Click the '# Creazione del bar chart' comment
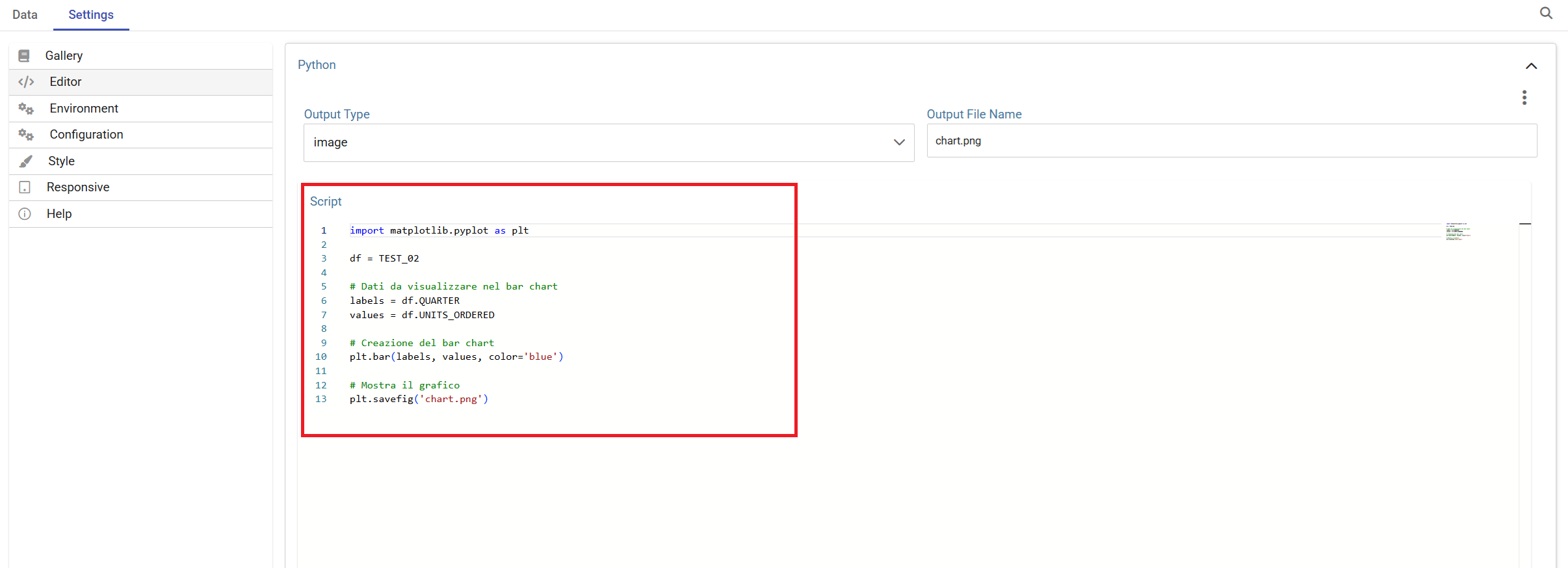The image size is (1568, 568). coord(422,343)
